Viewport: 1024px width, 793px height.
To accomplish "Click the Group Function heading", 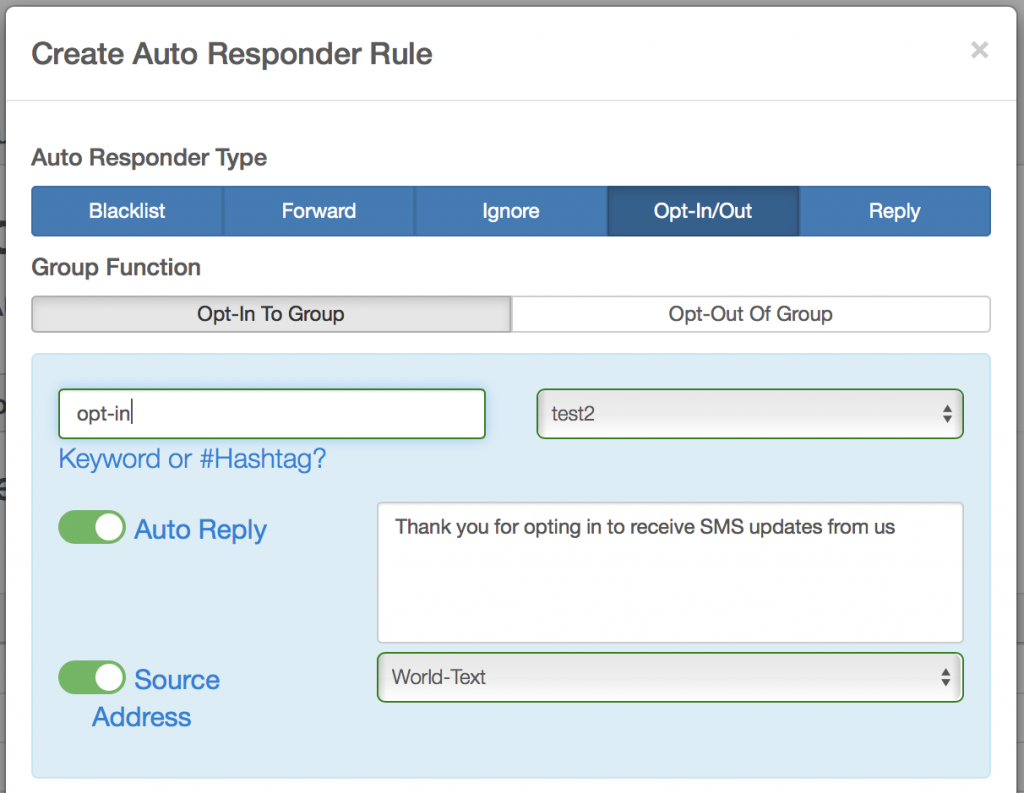I will coord(116,267).
